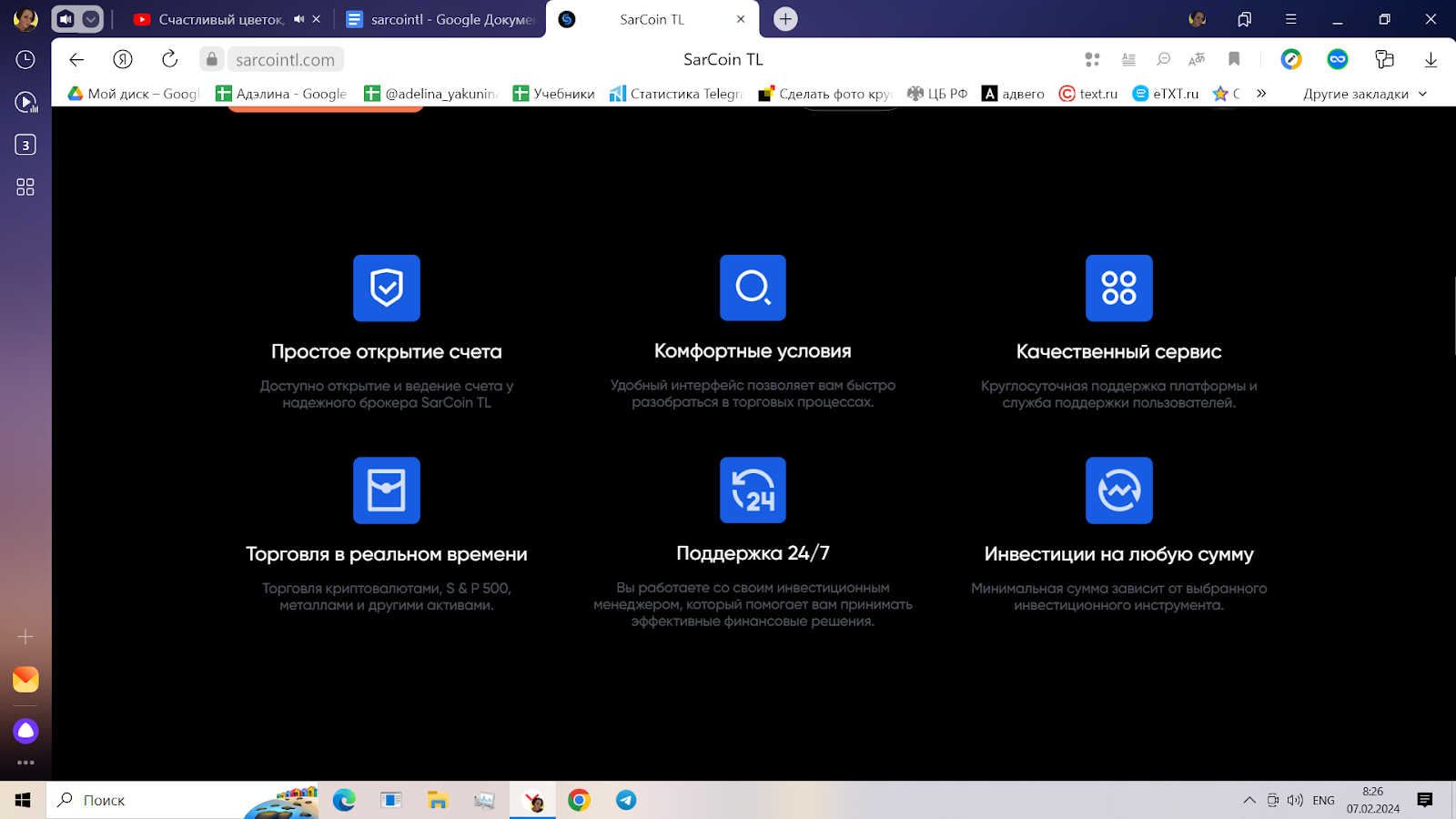The height and width of the screenshot is (819, 1456).
Task: Open Google Chrome from the taskbar
Action: pyautogui.click(x=579, y=800)
